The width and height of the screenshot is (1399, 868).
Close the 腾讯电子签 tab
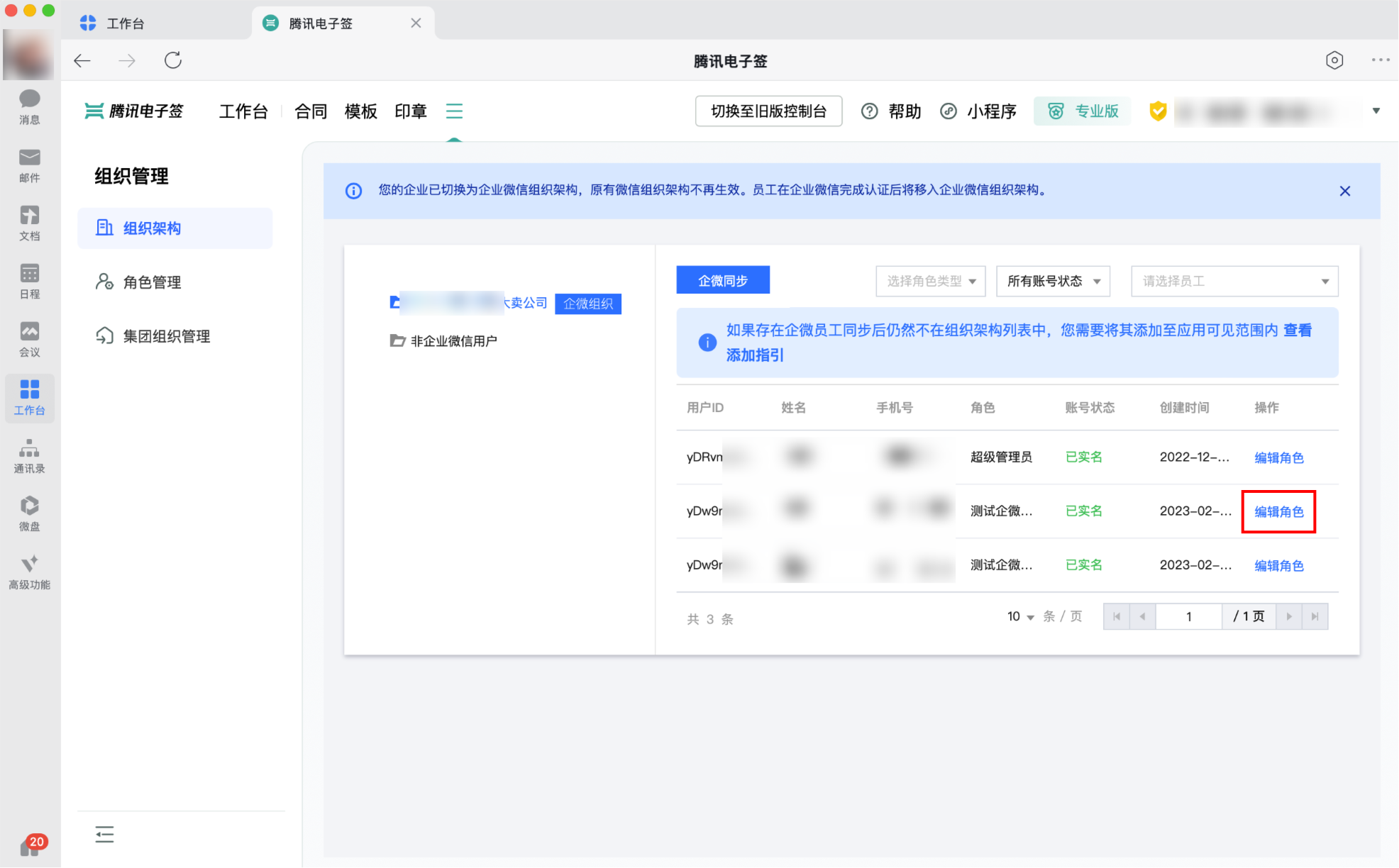(x=416, y=23)
